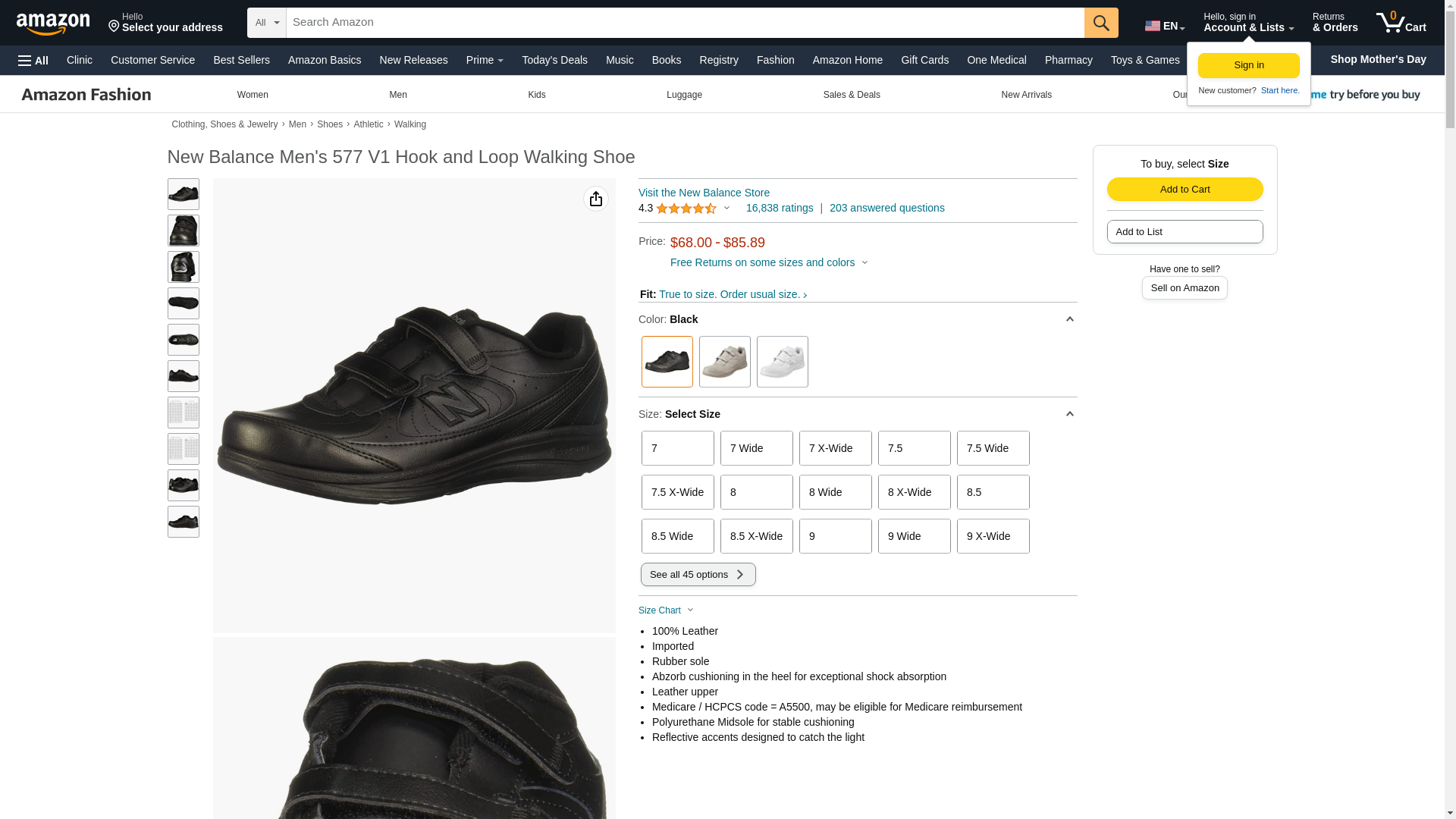Click the second product thumbnail image
Image resolution: width=1456 pixels, height=819 pixels.
pyautogui.click(x=183, y=231)
